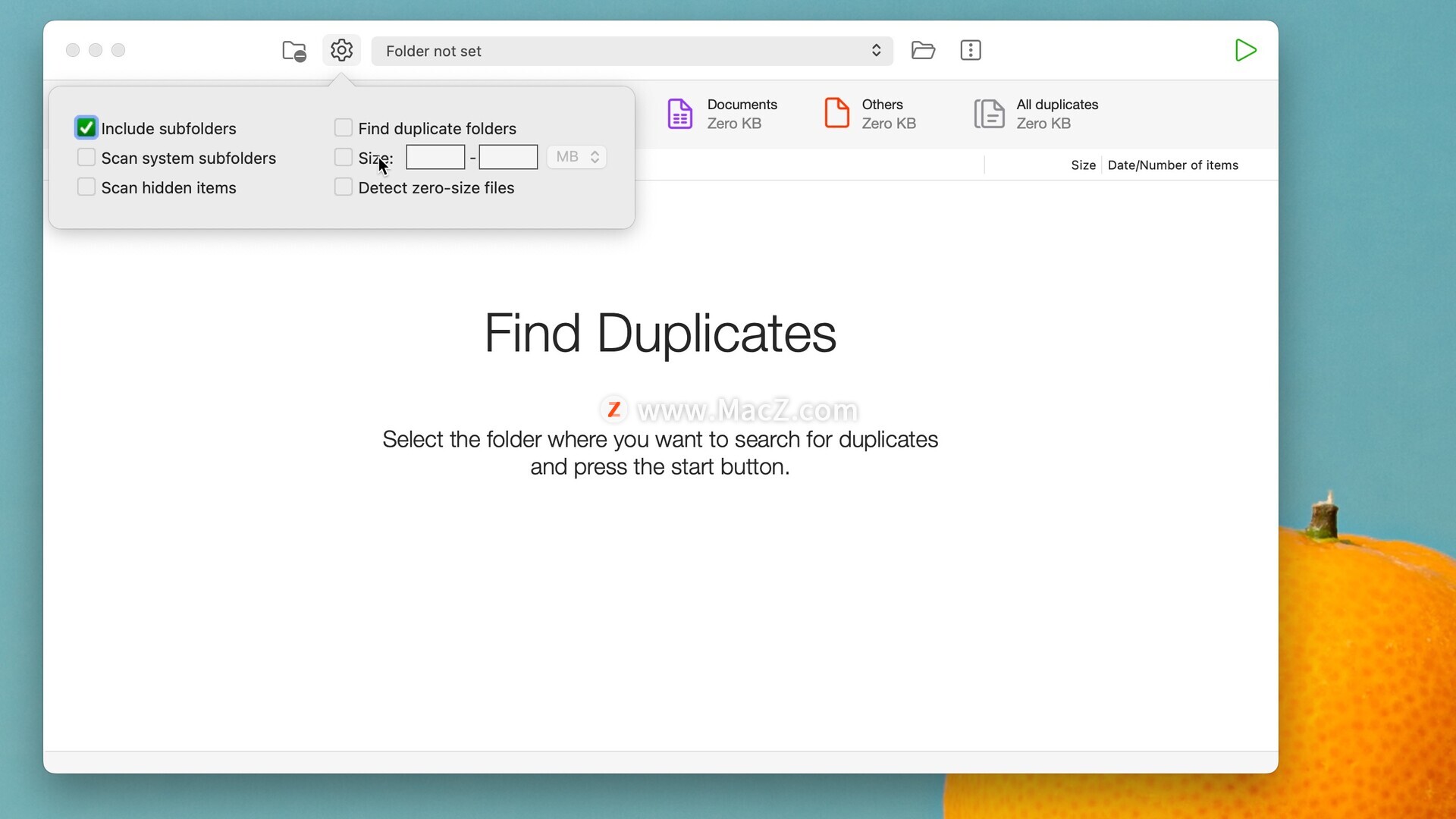Select the Documents category icon
This screenshot has height=819, width=1456.
(680, 114)
